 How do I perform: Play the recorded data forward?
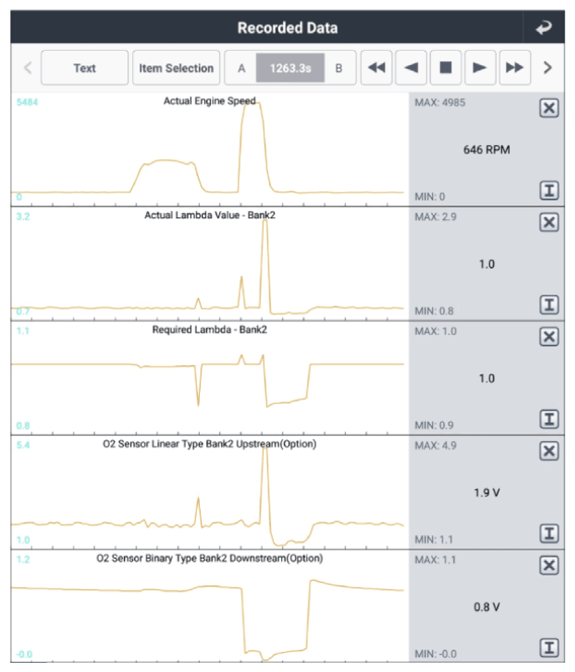pyautogui.click(x=480, y=68)
